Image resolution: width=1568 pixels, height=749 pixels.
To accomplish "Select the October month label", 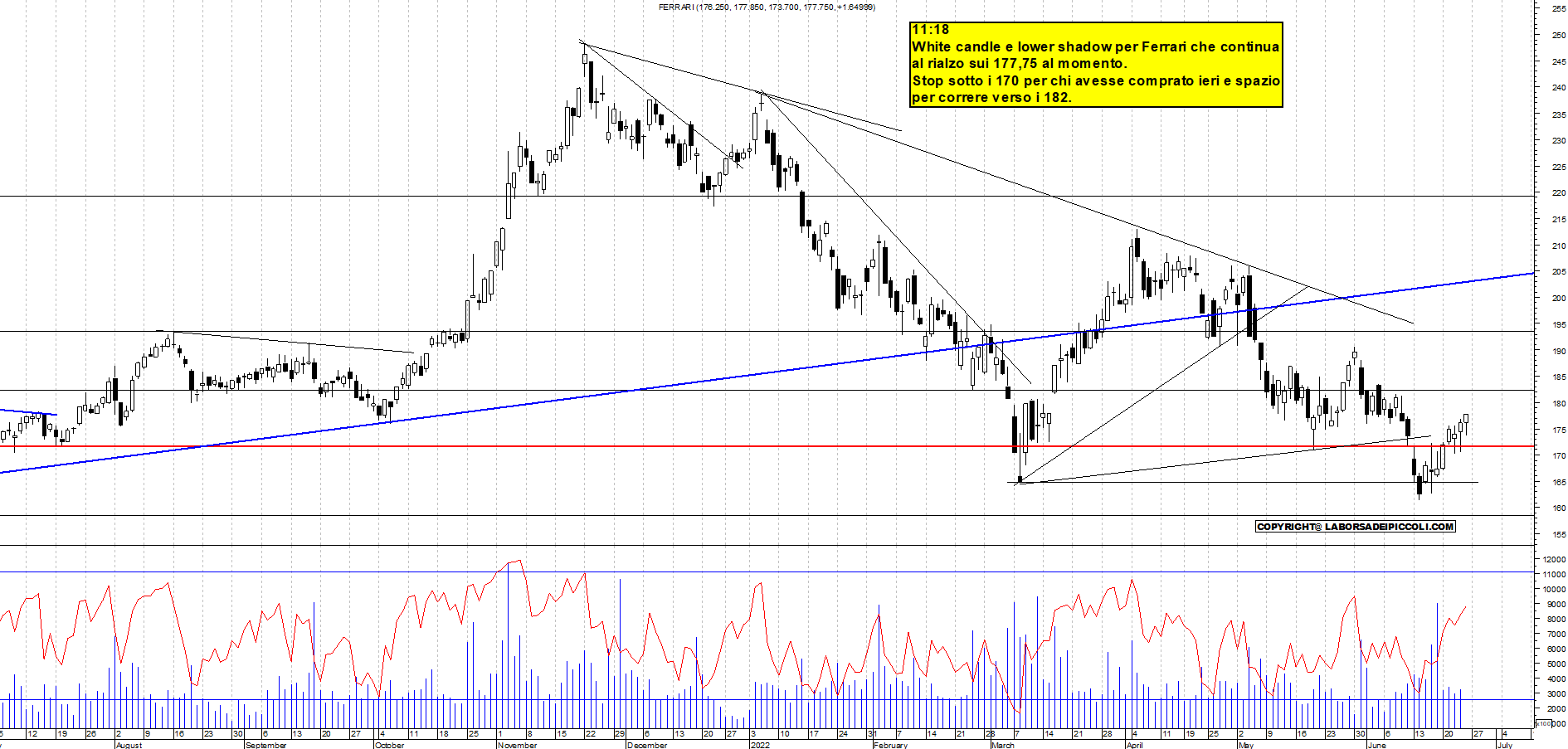I will (x=389, y=745).
